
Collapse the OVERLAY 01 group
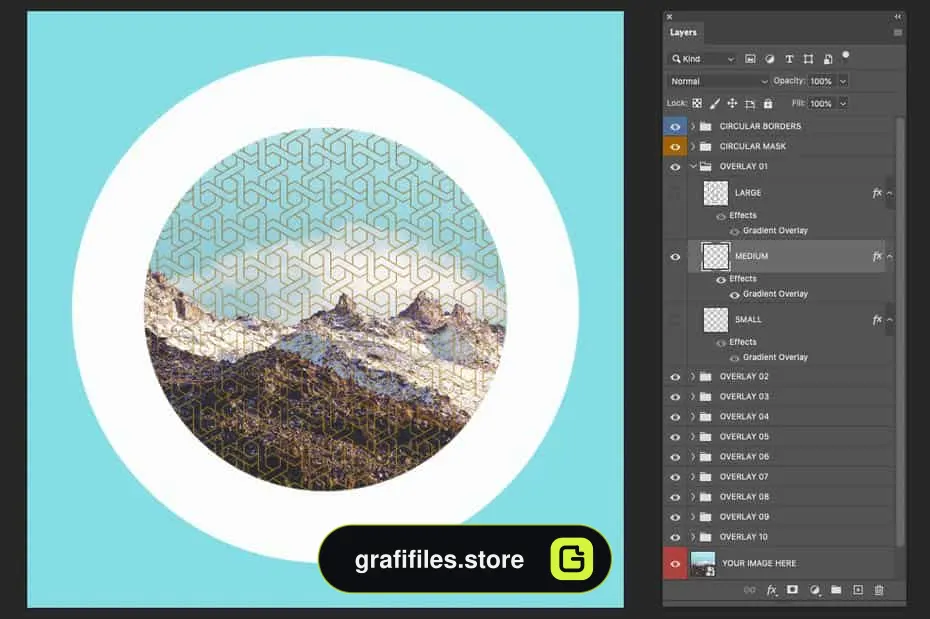point(693,167)
